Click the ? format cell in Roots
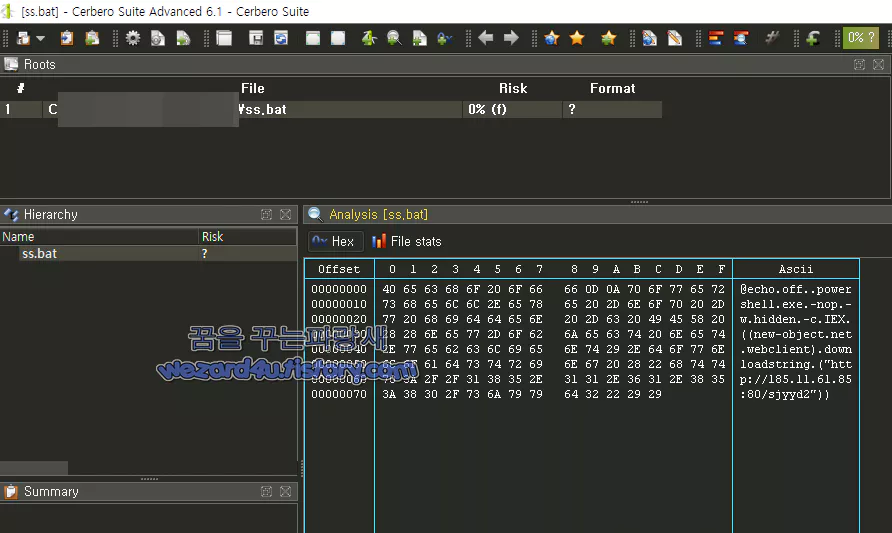892x533 pixels. (612, 109)
